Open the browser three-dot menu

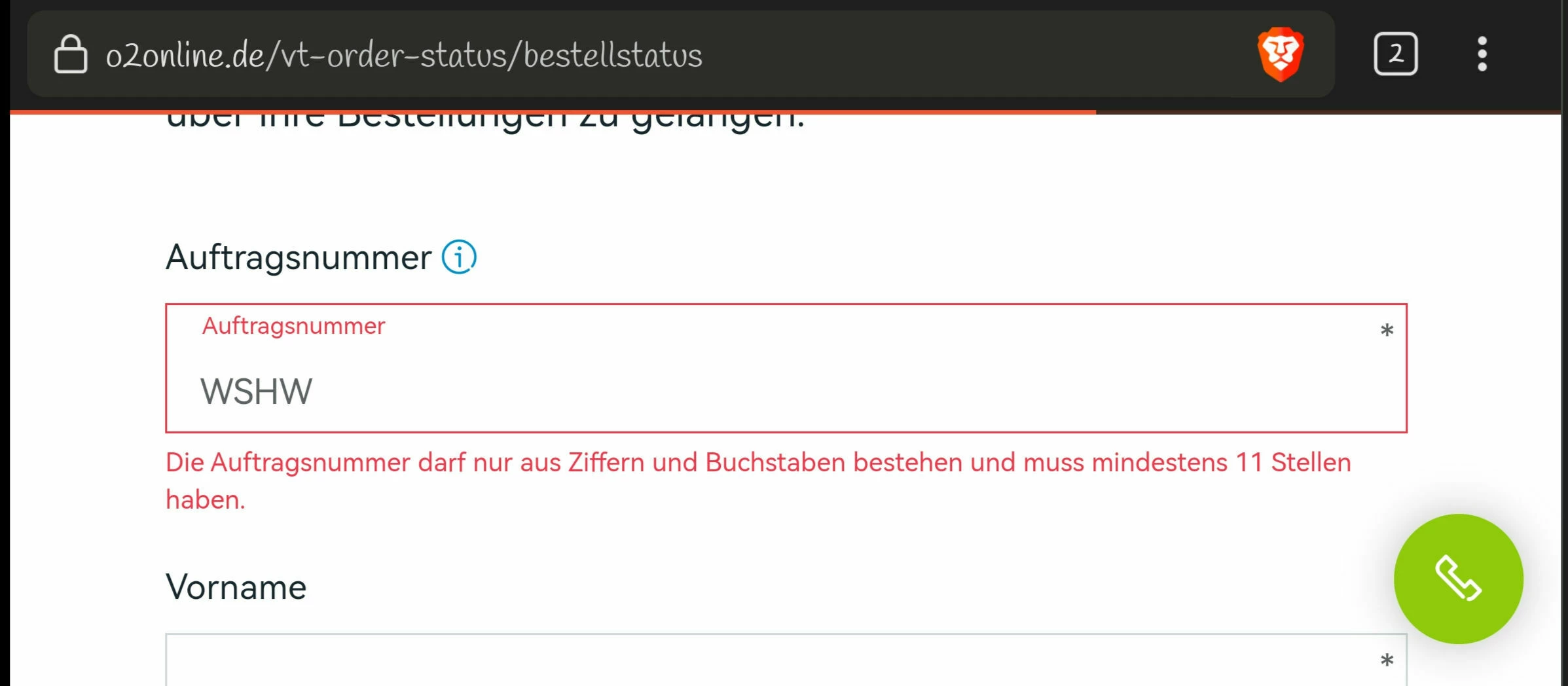1482,54
